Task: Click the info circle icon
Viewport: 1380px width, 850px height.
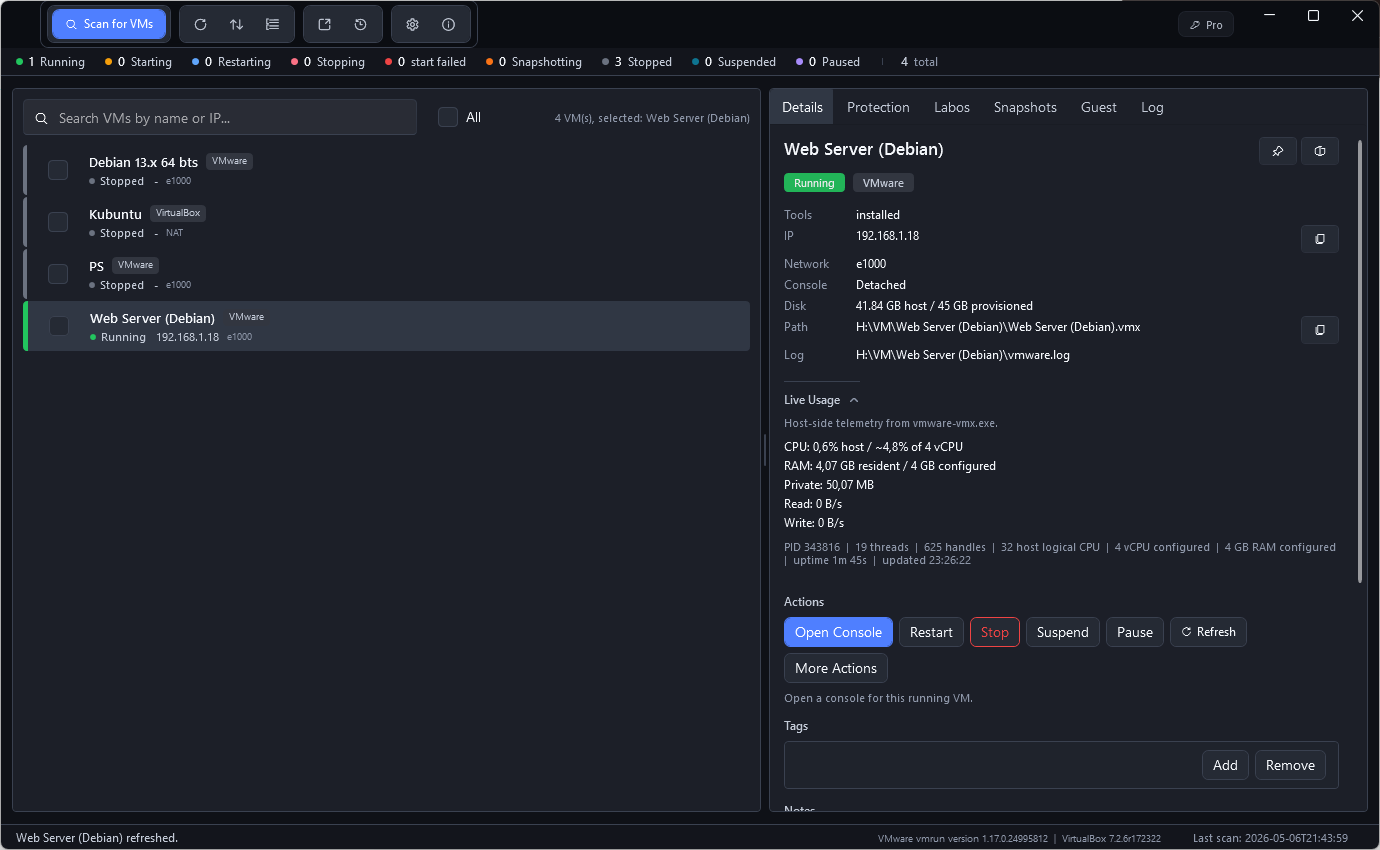Action: [448, 24]
